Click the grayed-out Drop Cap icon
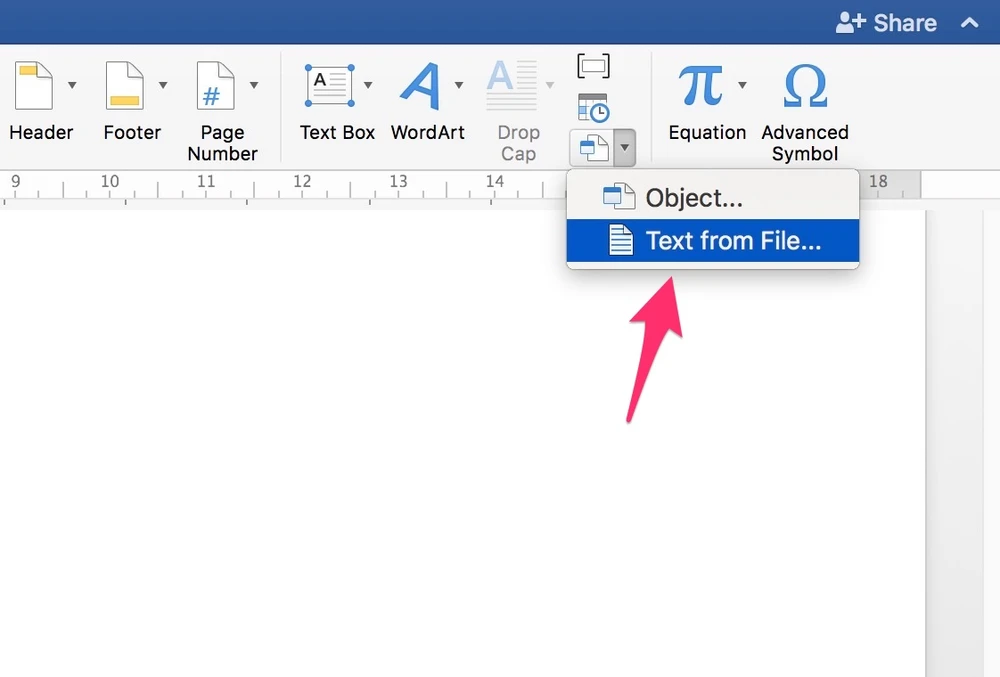The image size is (1000, 677). tap(512, 86)
